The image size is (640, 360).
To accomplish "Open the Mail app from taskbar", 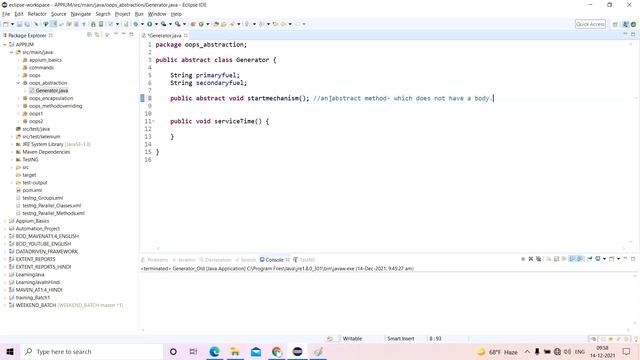I will click(256, 351).
